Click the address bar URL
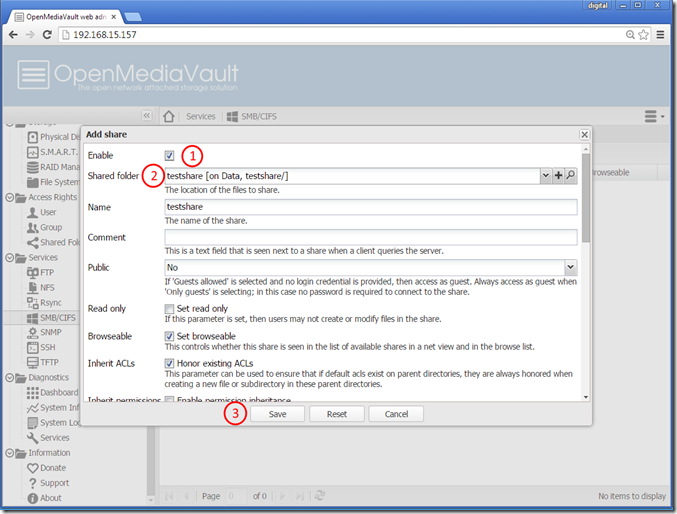This screenshot has width=677, height=514. 105,35
